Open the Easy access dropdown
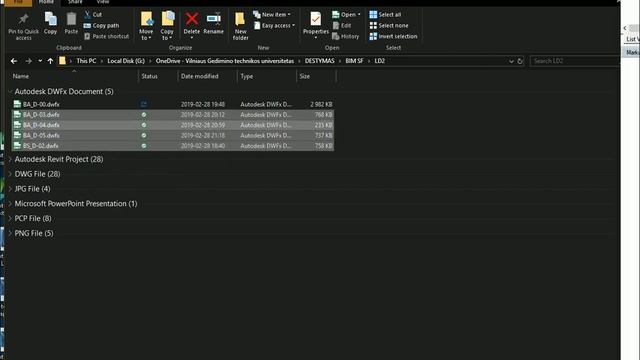Screen dimensions: 640x360 pyautogui.click(x=274, y=25)
